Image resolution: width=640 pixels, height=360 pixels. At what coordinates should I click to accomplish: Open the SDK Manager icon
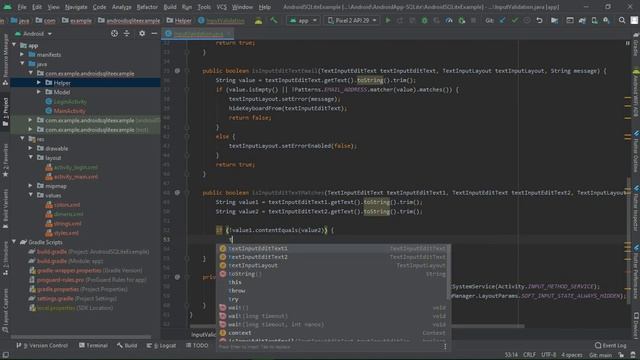click(x=607, y=20)
